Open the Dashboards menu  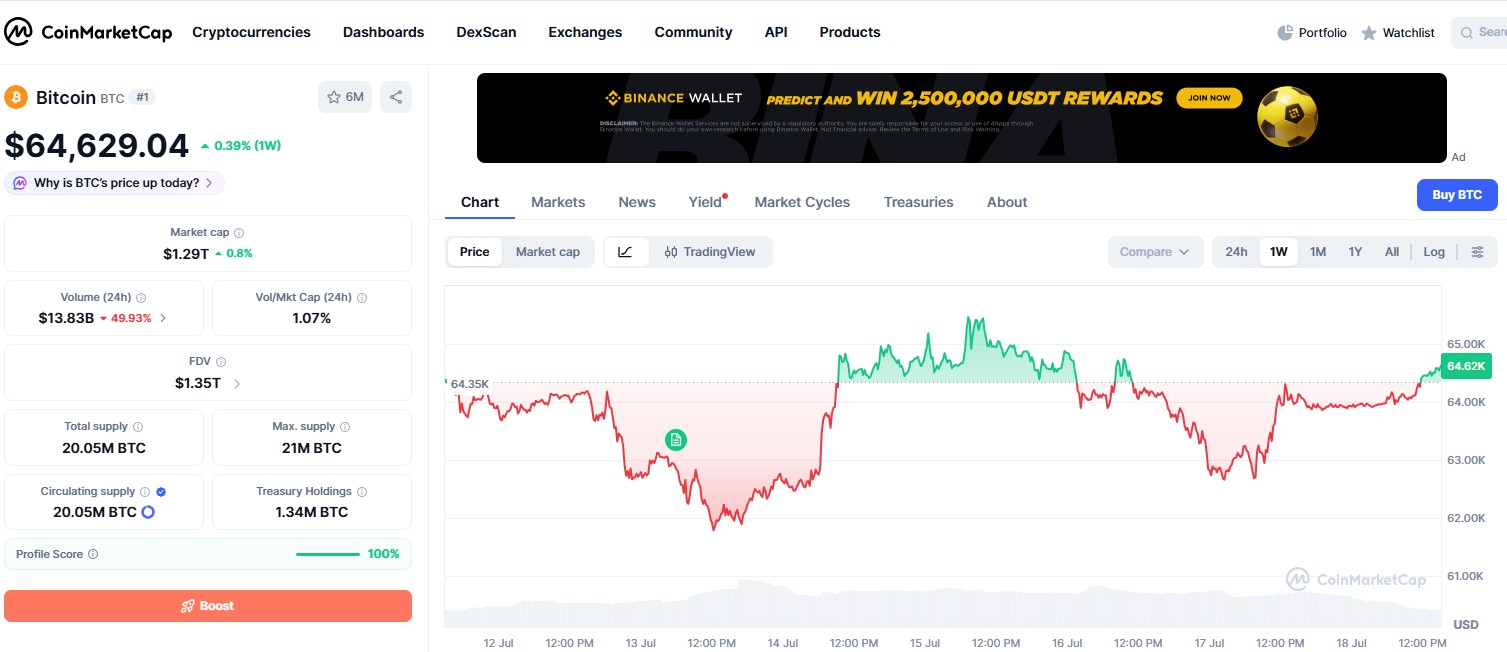[383, 32]
